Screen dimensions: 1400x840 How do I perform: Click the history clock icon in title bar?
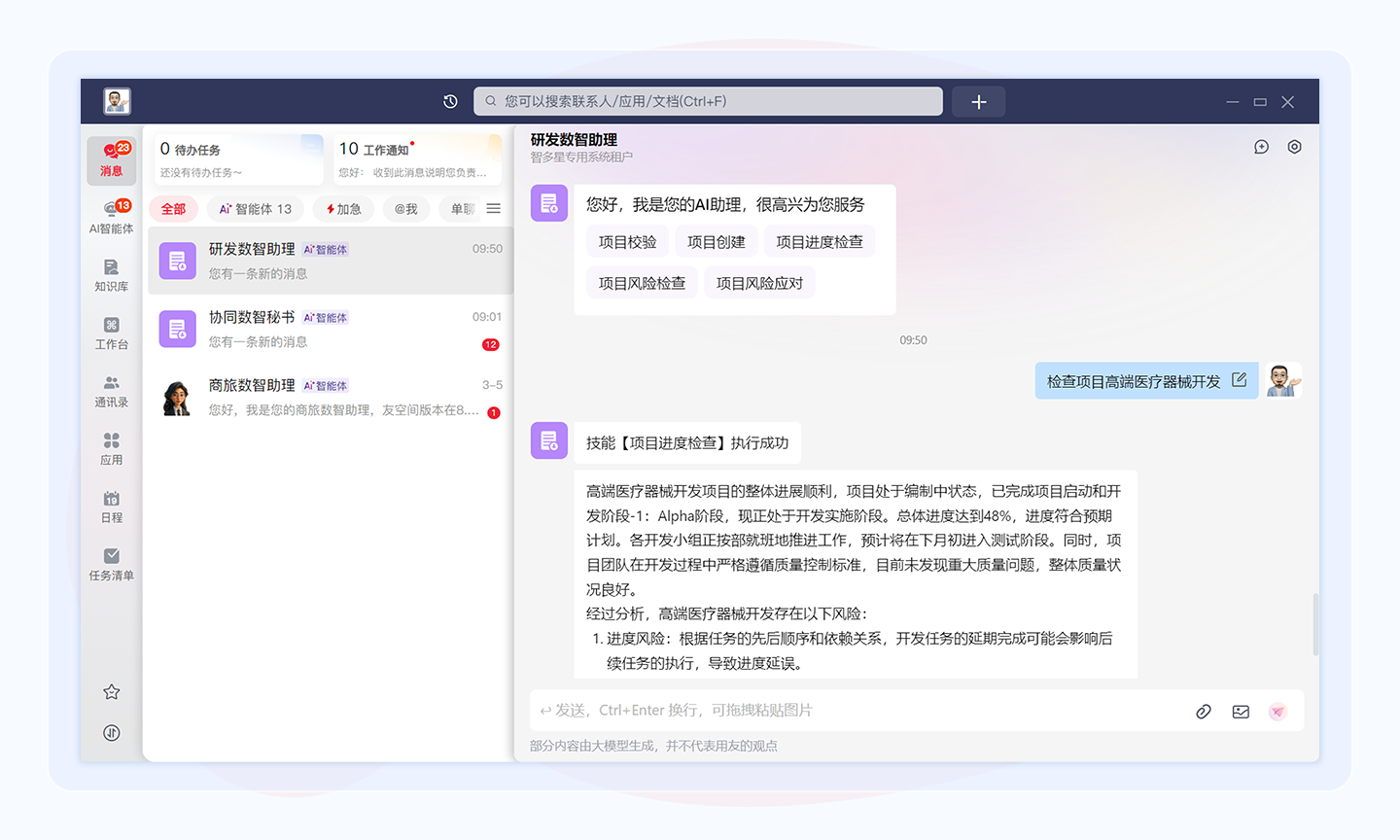pyautogui.click(x=449, y=101)
